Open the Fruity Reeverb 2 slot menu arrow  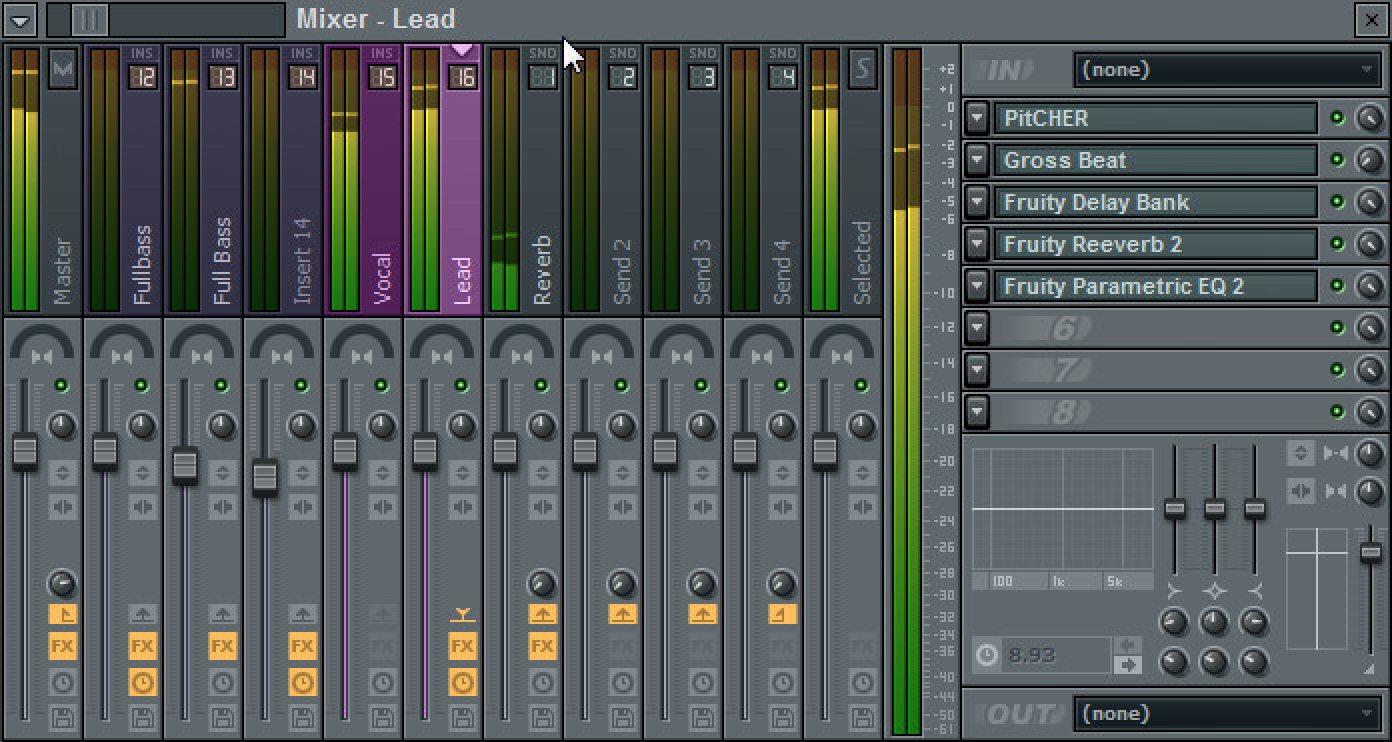click(977, 244)
